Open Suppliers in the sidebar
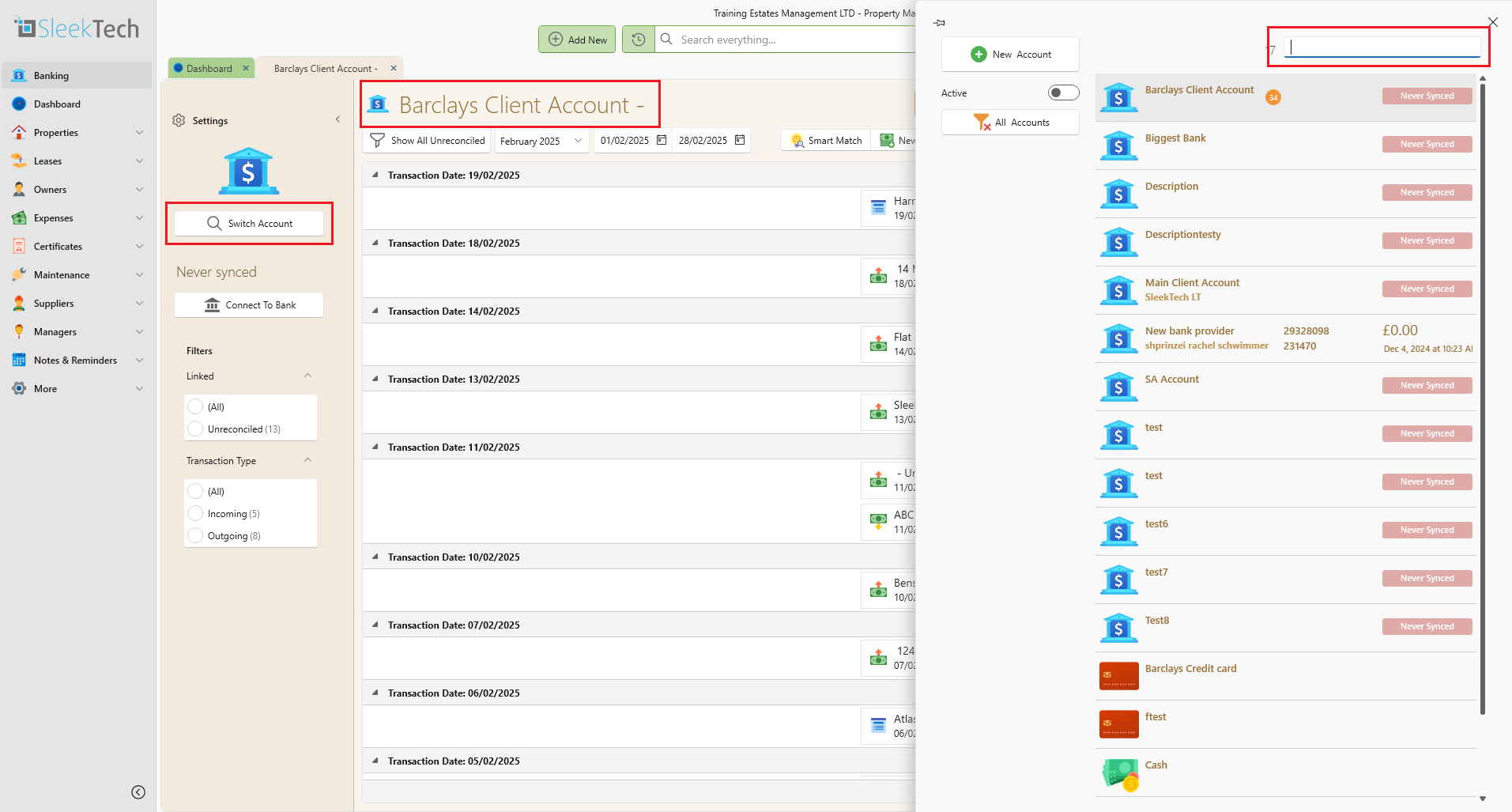1512x812 pixels. coord(77,303)
